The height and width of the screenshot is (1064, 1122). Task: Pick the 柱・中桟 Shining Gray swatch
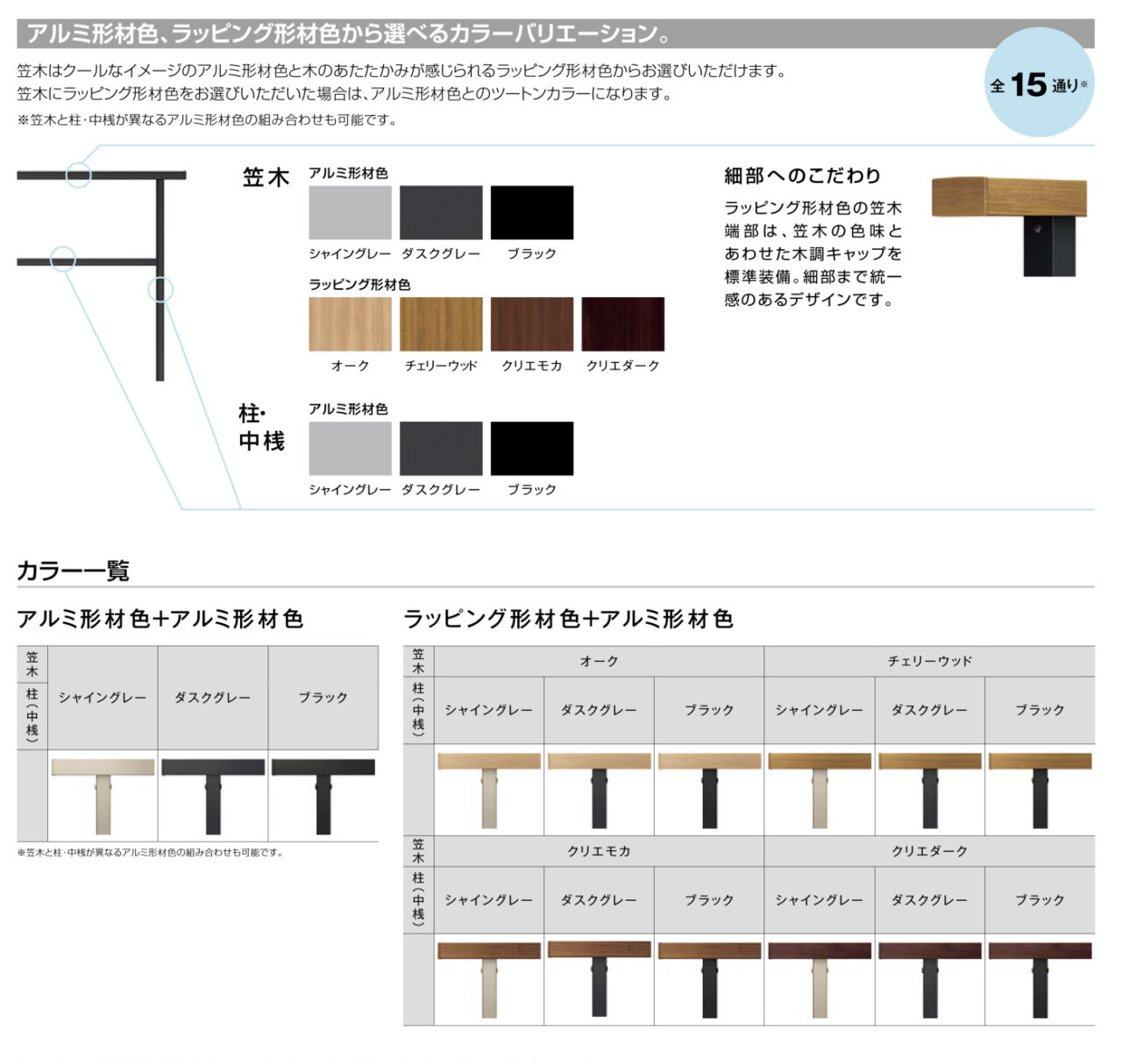(350, 448)
